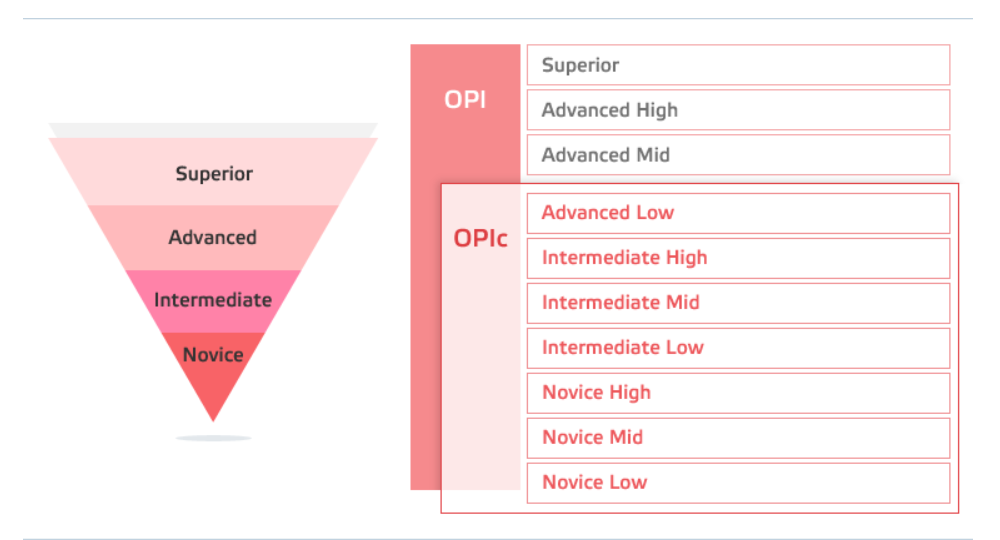
Task: Click the Intermediate High box
Action: [739, 258]
